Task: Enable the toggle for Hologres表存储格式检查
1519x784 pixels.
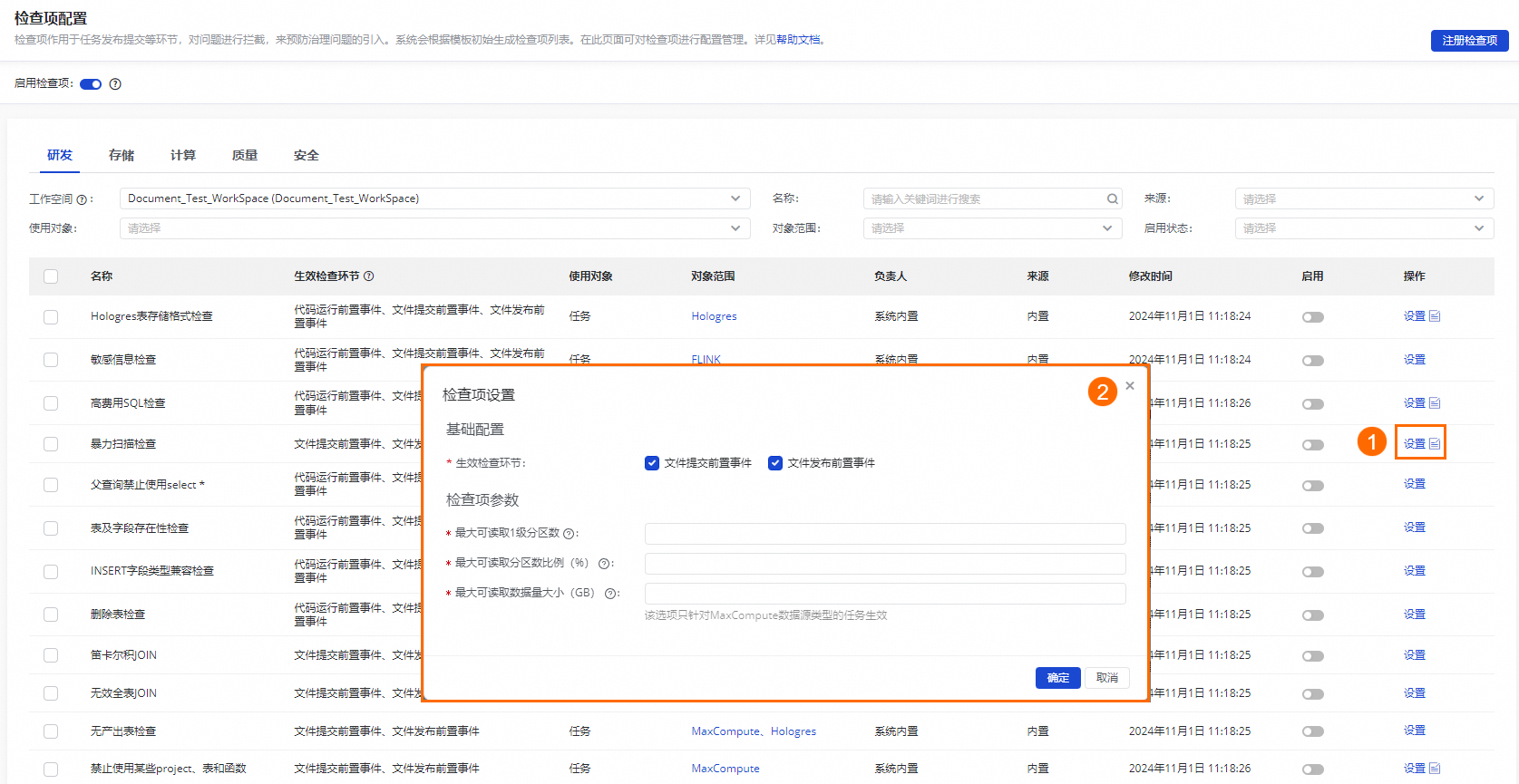Action: click(x=1313, y=317)
